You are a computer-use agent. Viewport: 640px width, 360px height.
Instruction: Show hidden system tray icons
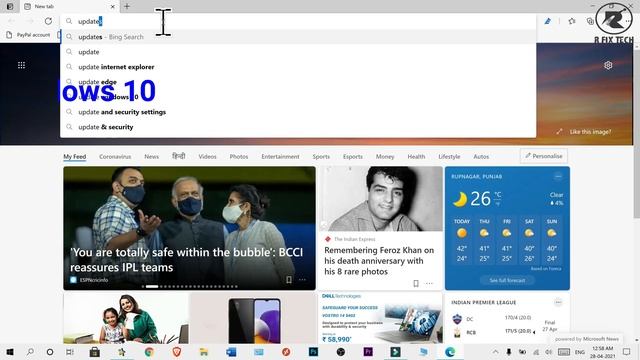click(x=495, y=352)
